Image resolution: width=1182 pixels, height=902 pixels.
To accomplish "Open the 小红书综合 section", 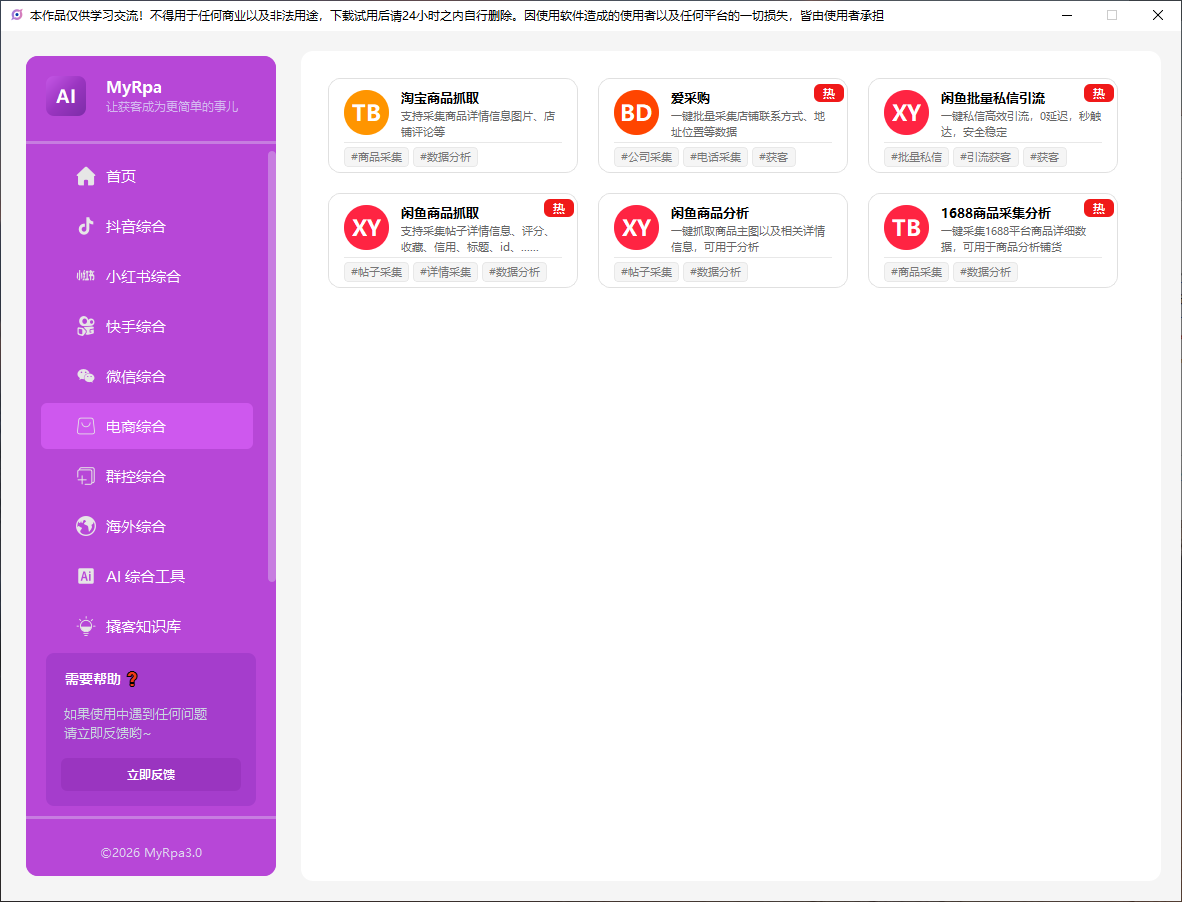I will pos(147,277).
